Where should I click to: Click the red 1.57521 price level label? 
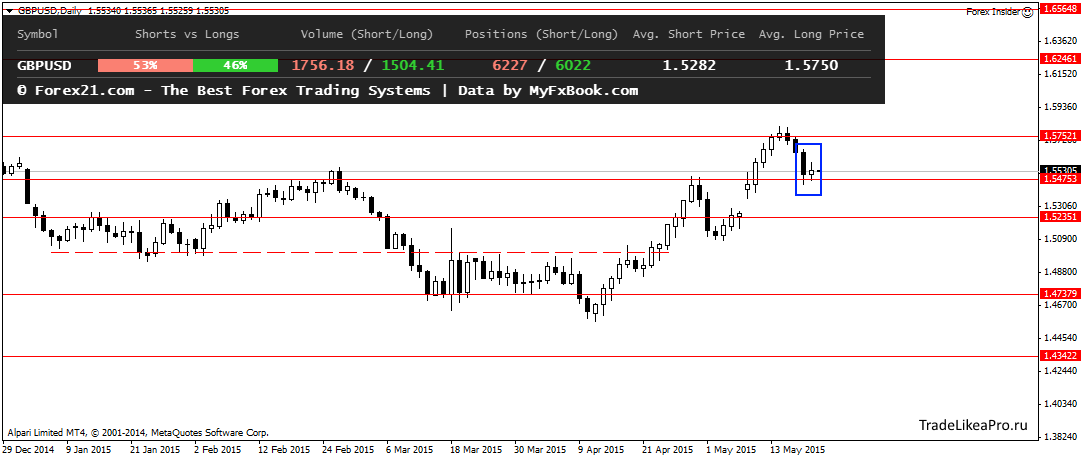(x=1060, y=137)
